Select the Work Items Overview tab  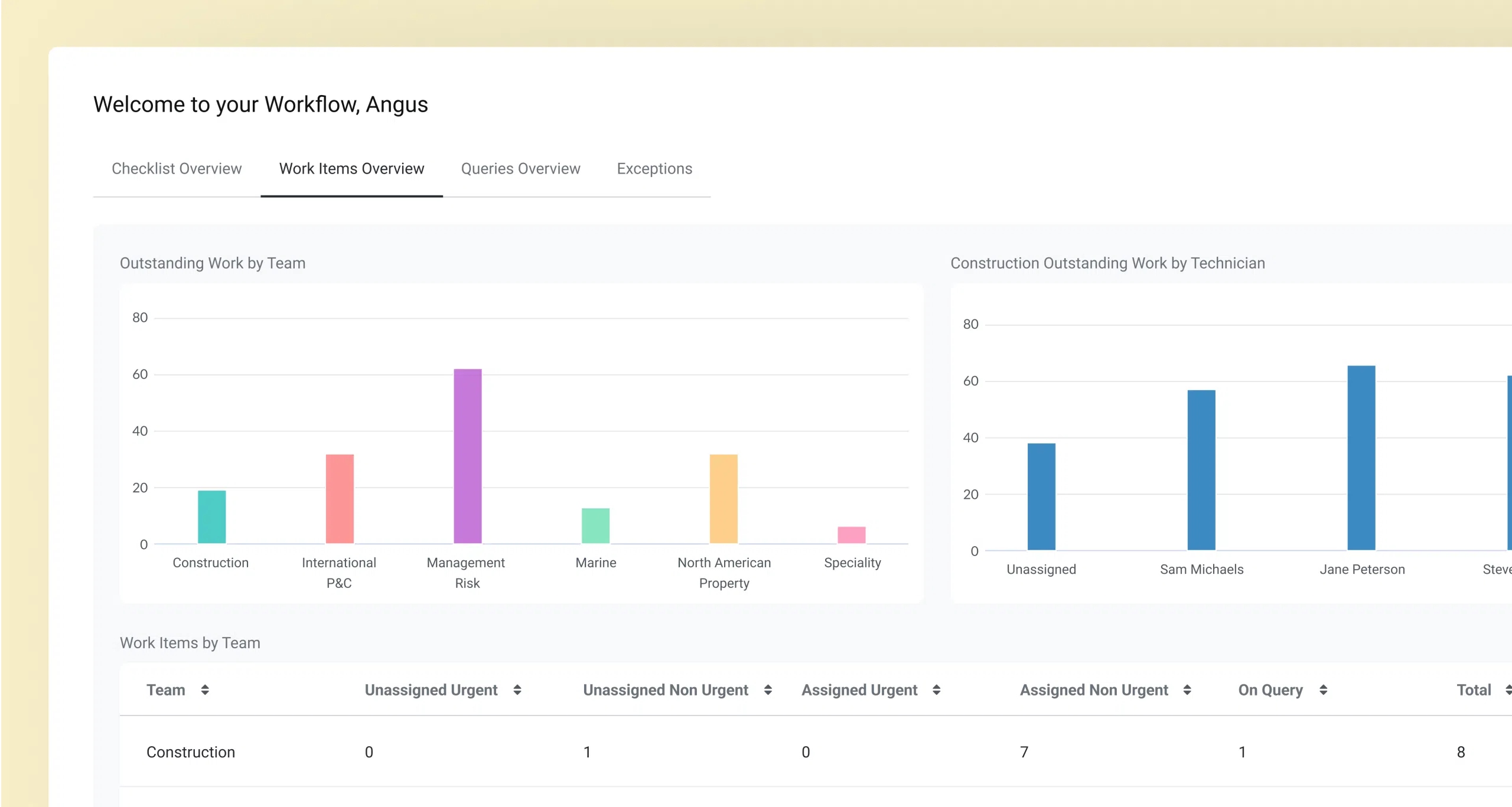point(351,169)
